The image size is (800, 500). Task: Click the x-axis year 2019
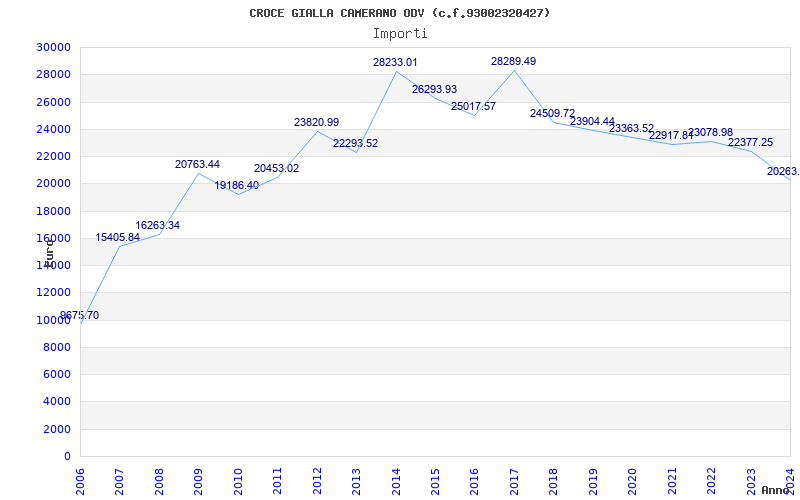(x=593, y=481)
